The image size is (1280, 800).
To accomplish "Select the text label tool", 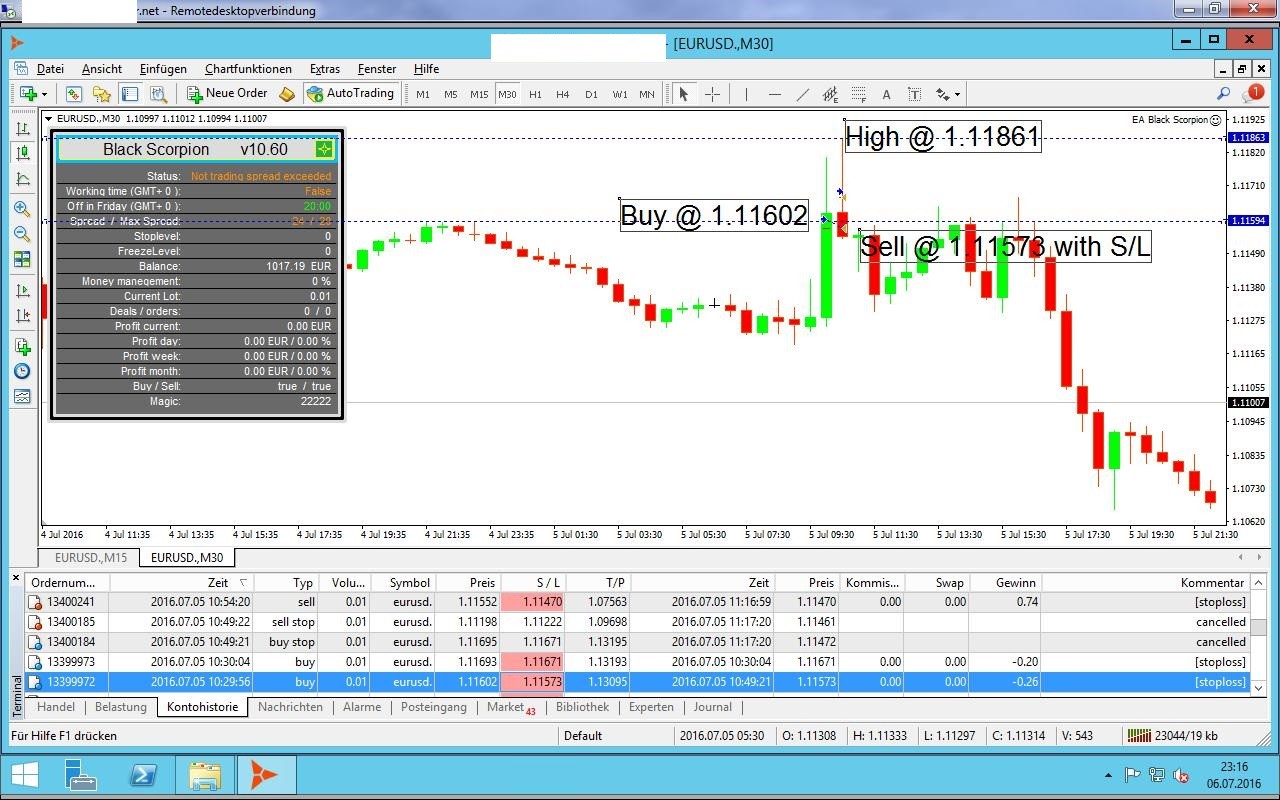I will [914, 94].
